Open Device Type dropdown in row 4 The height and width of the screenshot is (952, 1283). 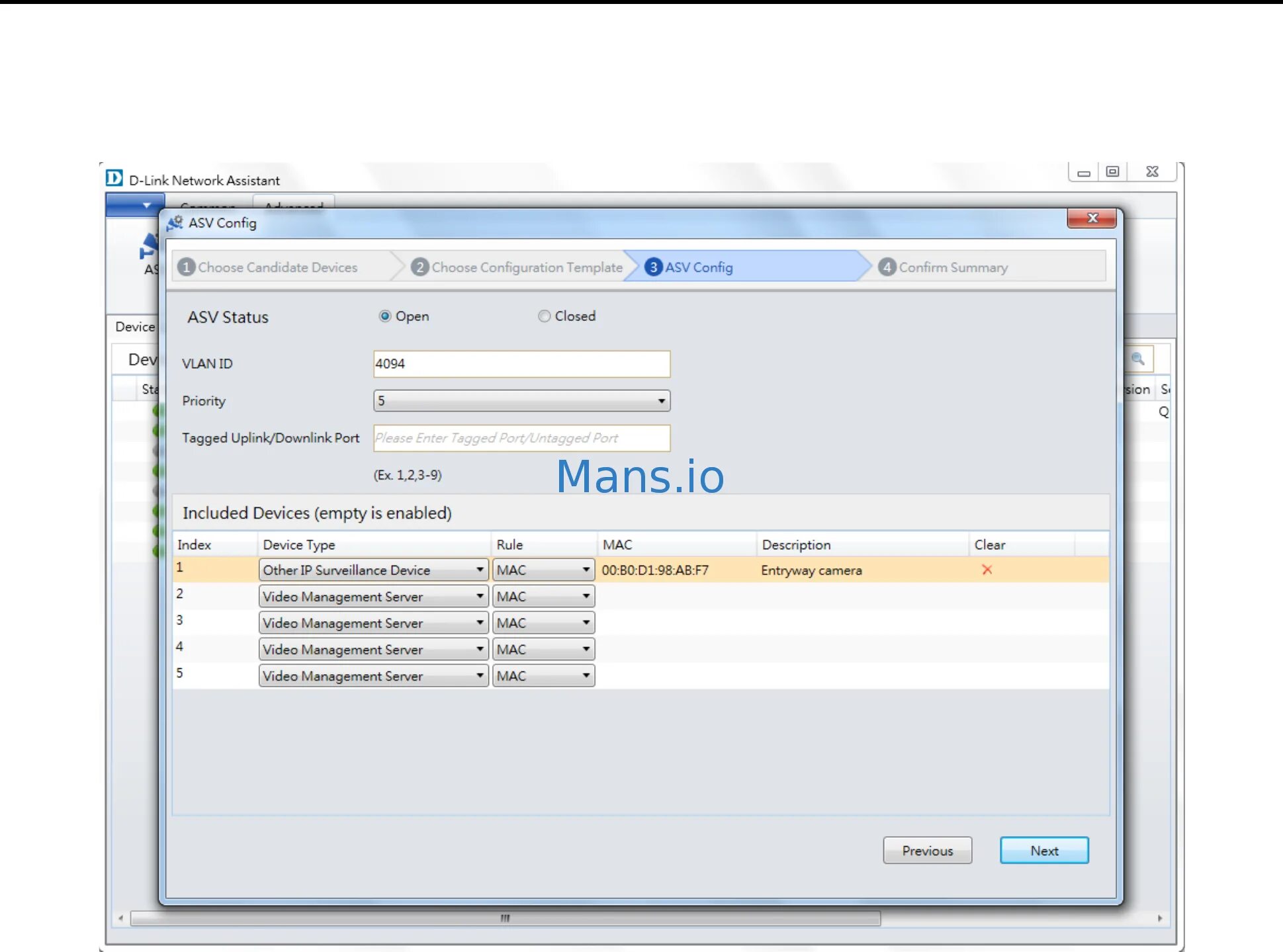(x=373, y=649)
